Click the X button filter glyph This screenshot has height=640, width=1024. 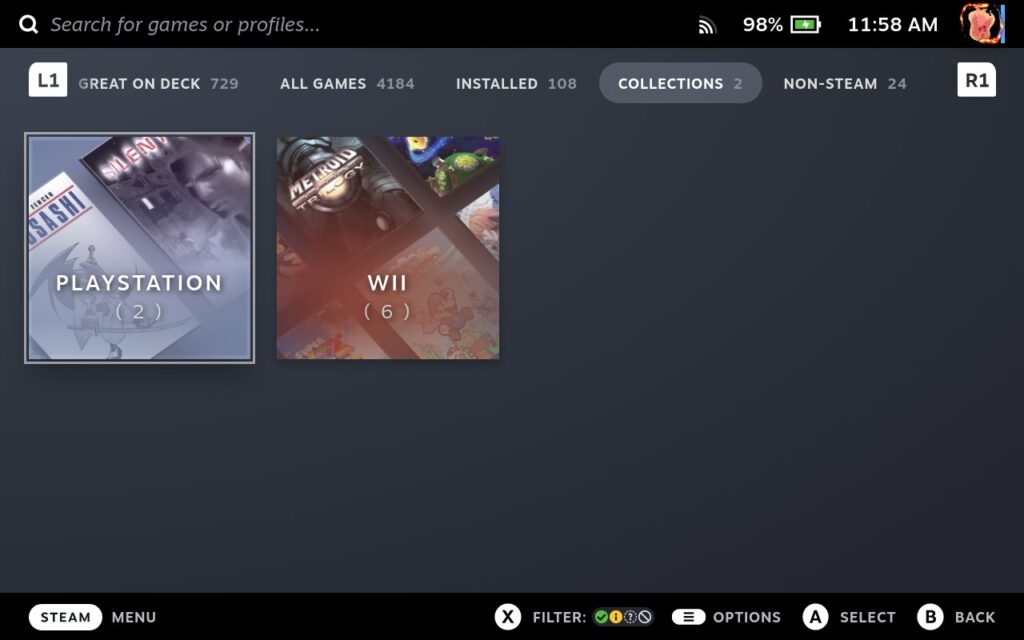coord(508,617)
